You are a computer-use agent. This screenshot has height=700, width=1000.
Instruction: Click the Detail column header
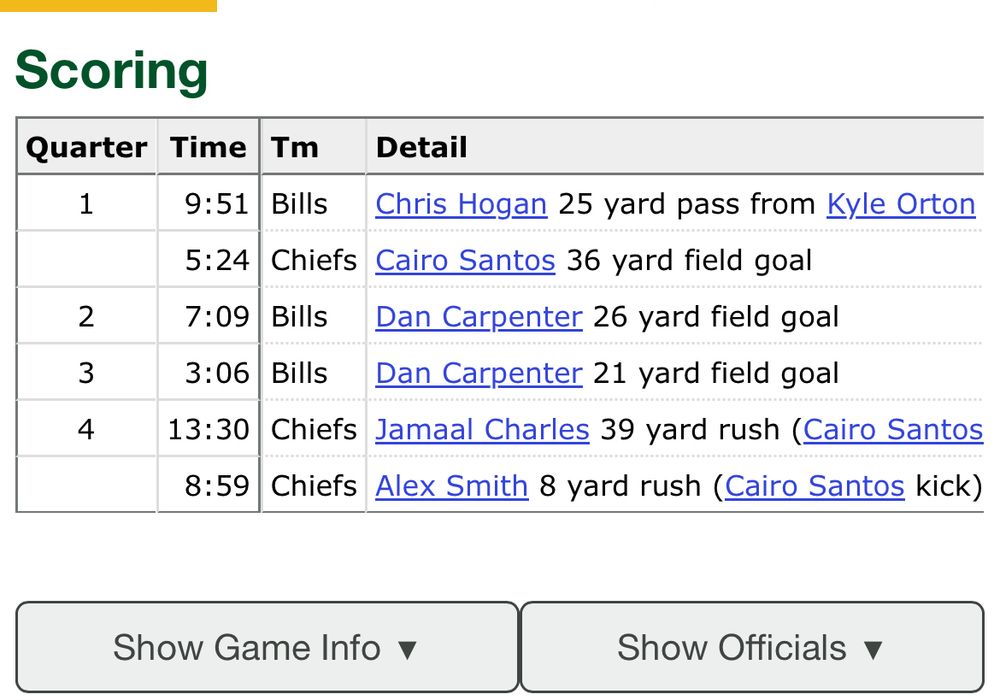coord(420,147)
